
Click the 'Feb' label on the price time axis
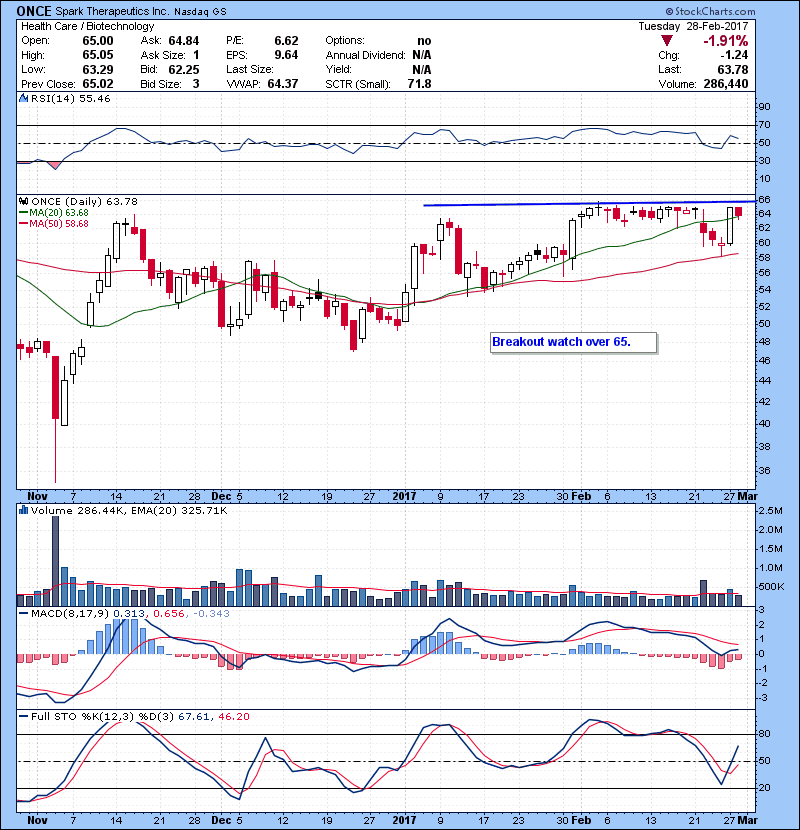coord(581,496)
